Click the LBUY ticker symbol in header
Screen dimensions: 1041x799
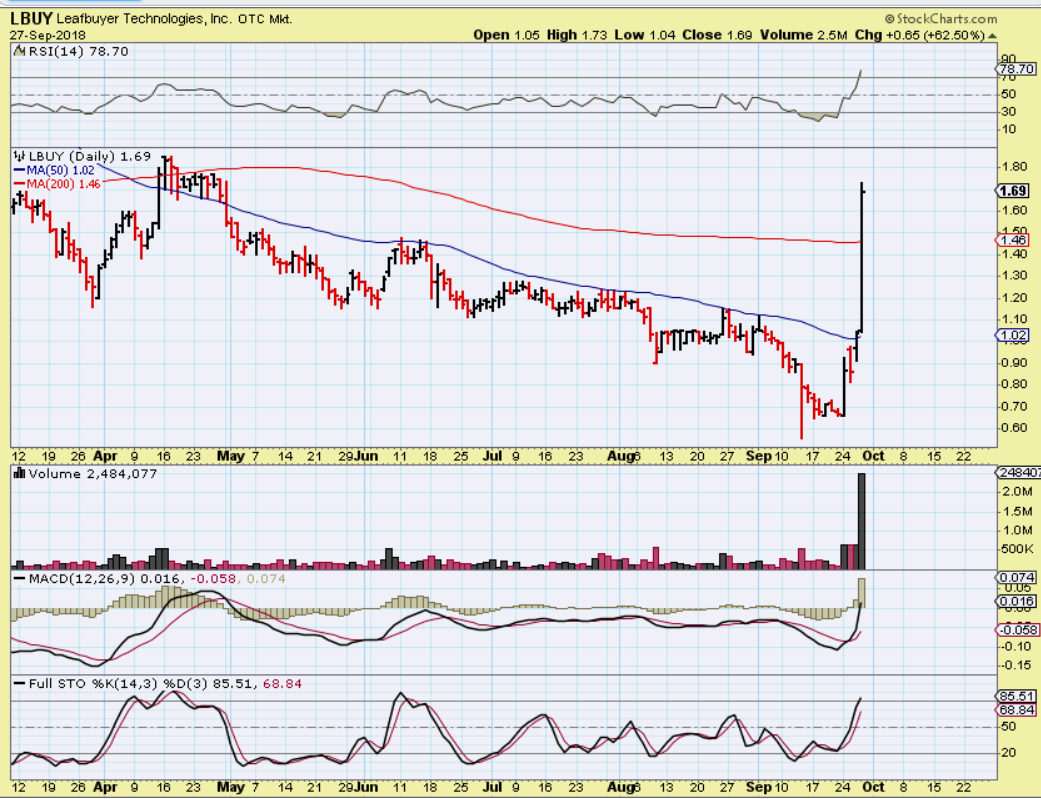31,17
